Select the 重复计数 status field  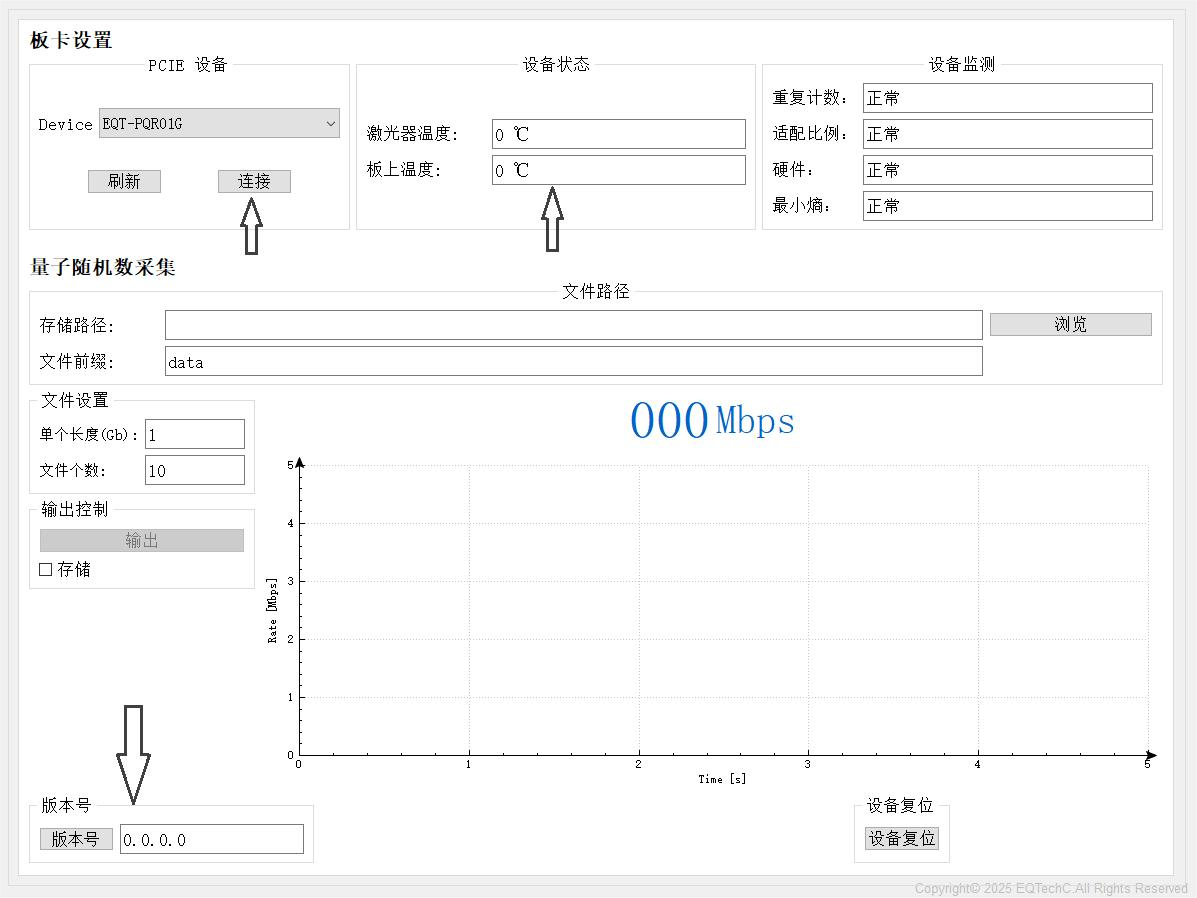tap(1007, 98)
